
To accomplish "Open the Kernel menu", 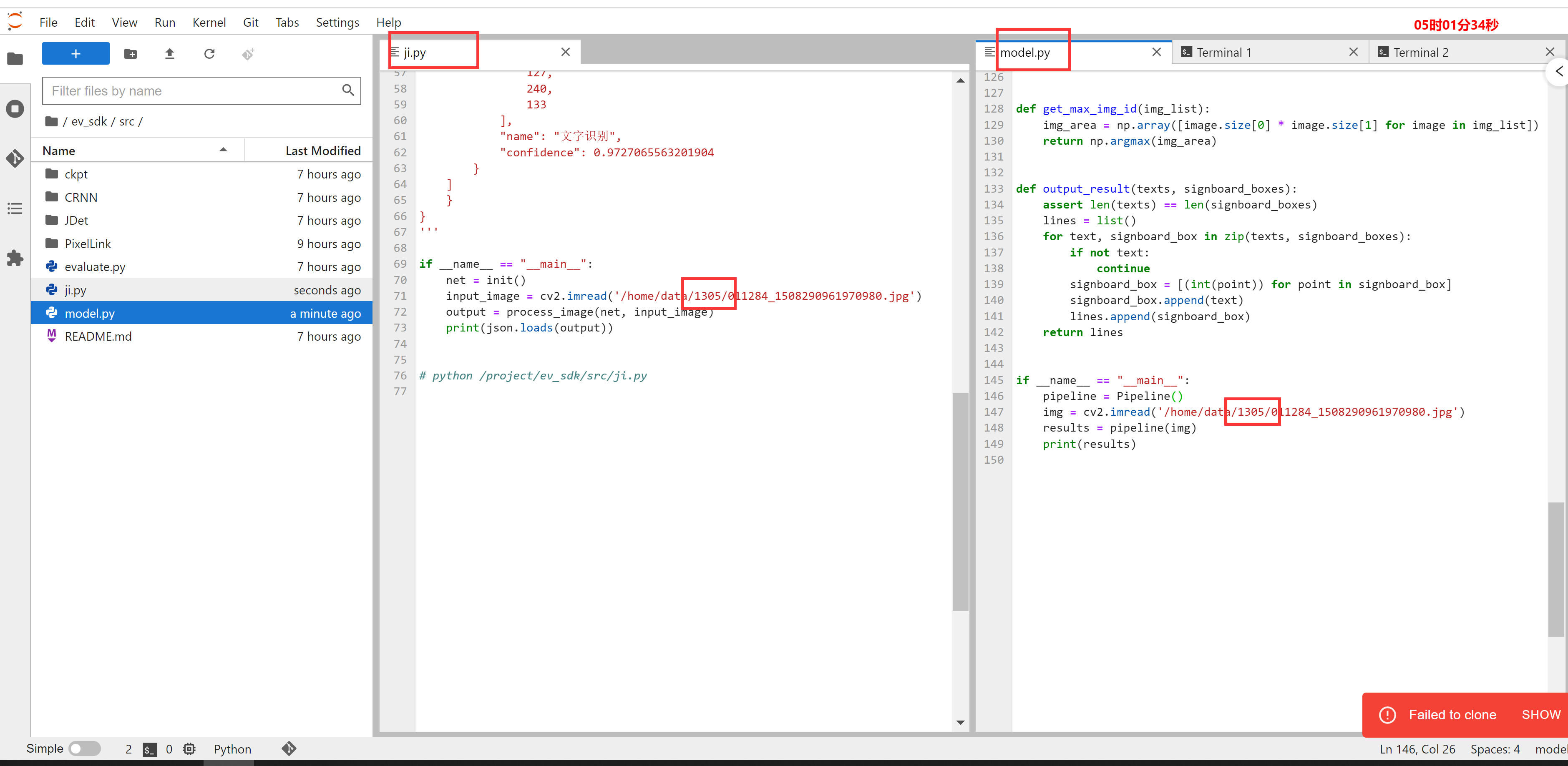I will click(209, 23).
